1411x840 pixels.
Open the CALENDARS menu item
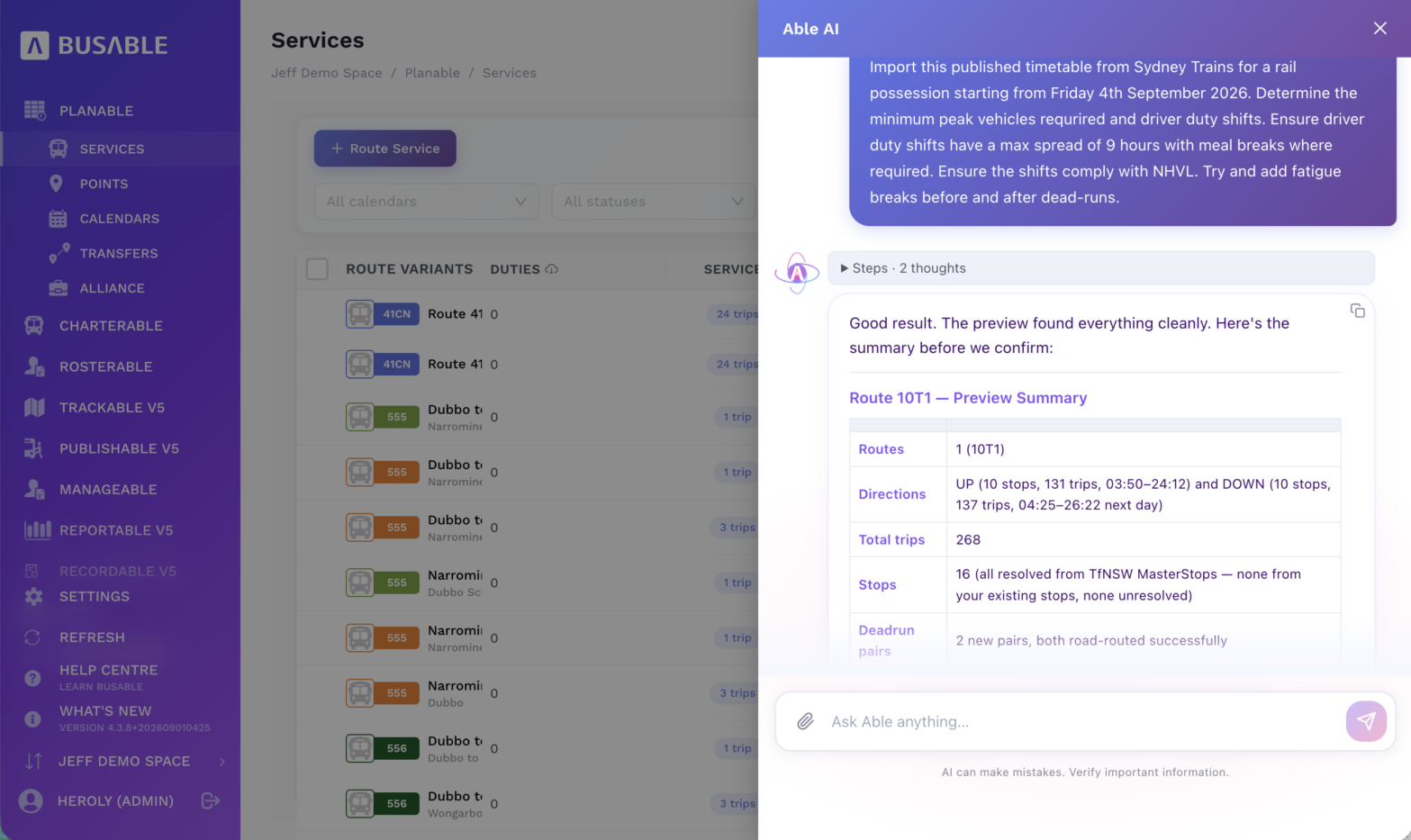[x=119, y=219]
